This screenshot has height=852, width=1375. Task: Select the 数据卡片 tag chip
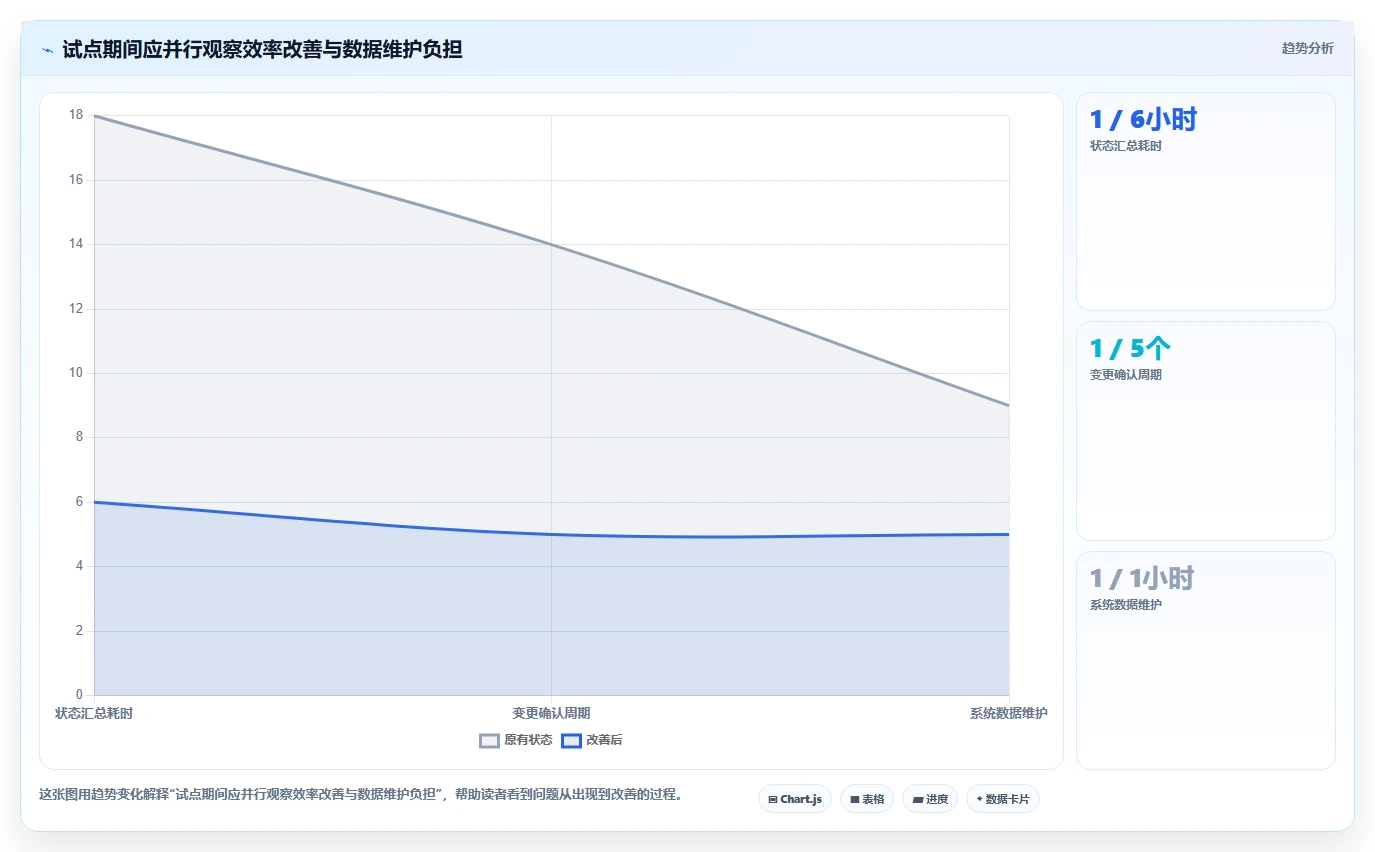(x=1003, y=799)
